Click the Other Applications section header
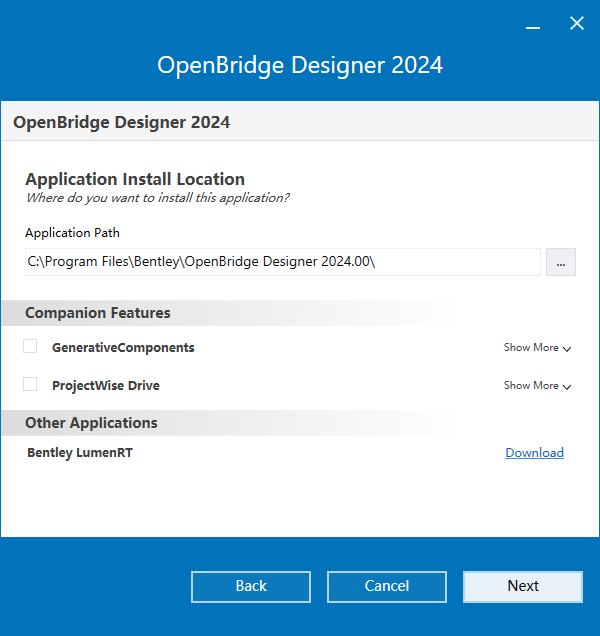Image resolution: width=600 pixels, height=636 pixels. point(91,423)
